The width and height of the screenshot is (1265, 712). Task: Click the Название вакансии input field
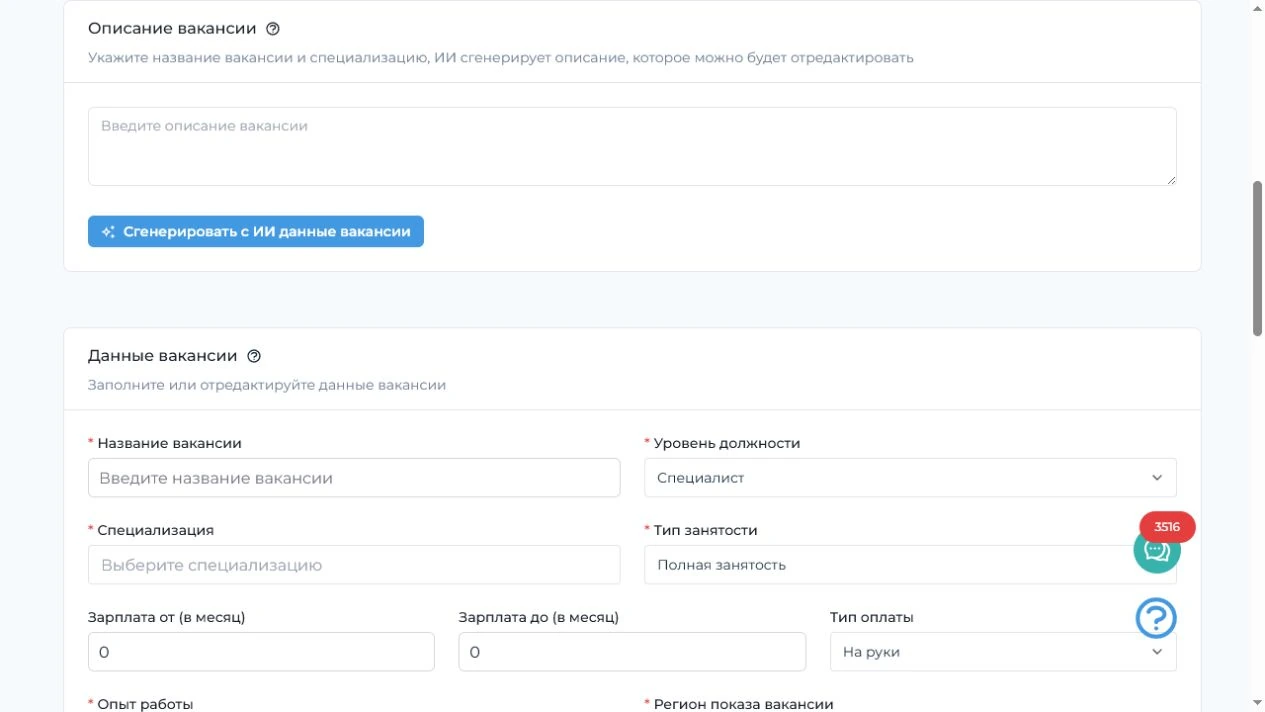tap(354, 478)
